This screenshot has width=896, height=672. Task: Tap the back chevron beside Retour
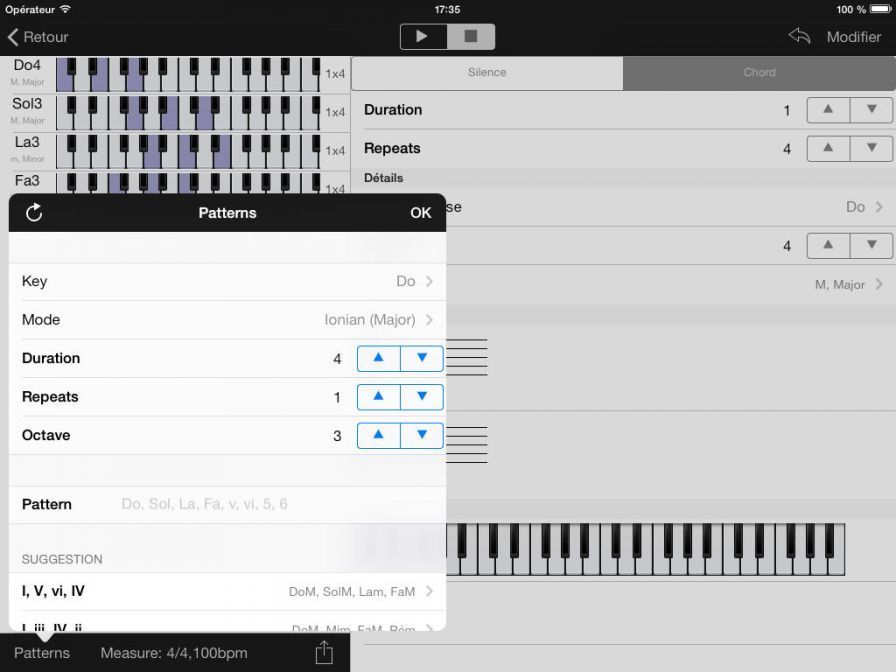coord(12,36)
